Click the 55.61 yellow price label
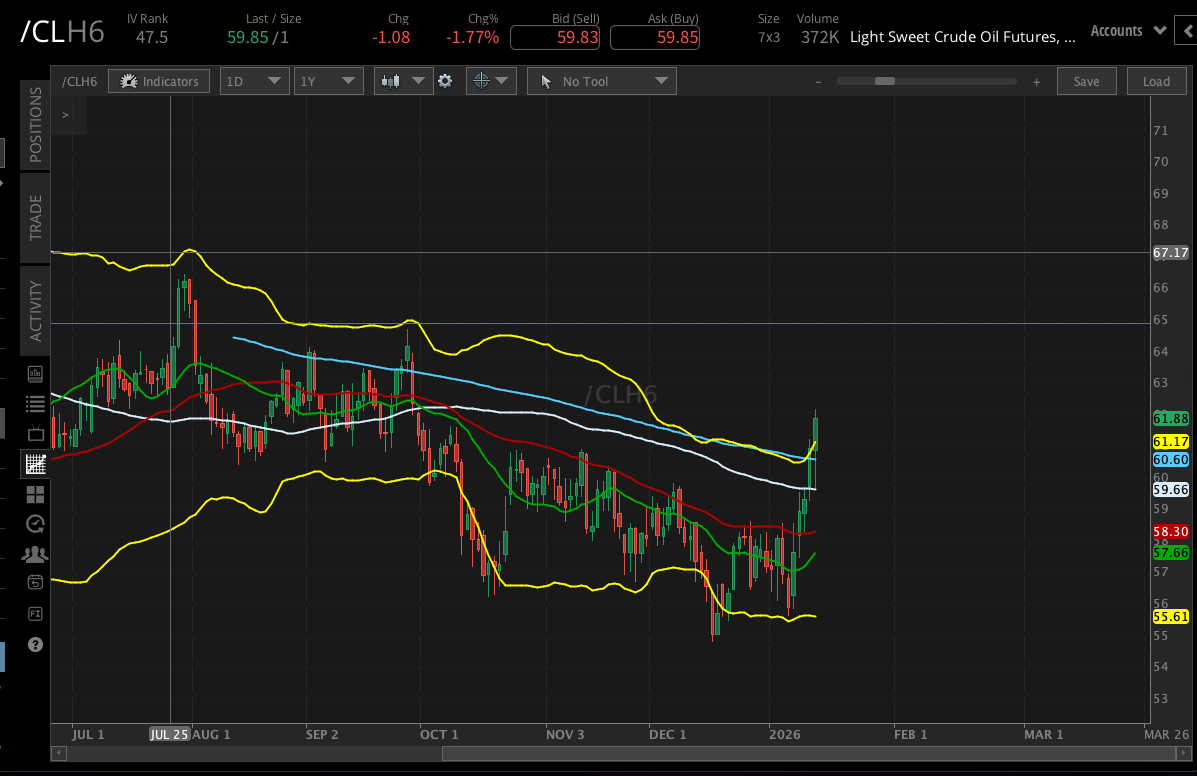Viewport: 1197px width, 776px height. pos(1170,617)
